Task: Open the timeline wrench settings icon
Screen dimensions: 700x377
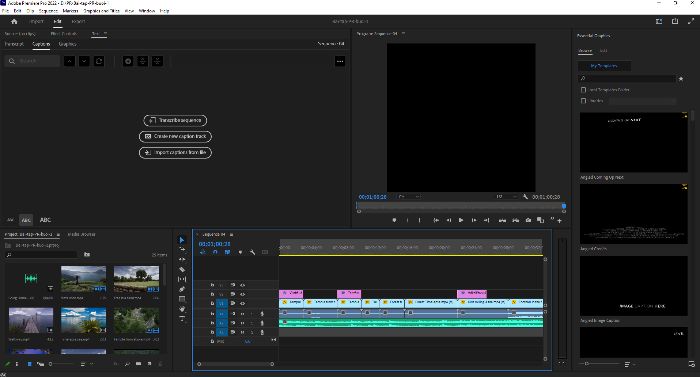Action: click(x=252, y=252)
